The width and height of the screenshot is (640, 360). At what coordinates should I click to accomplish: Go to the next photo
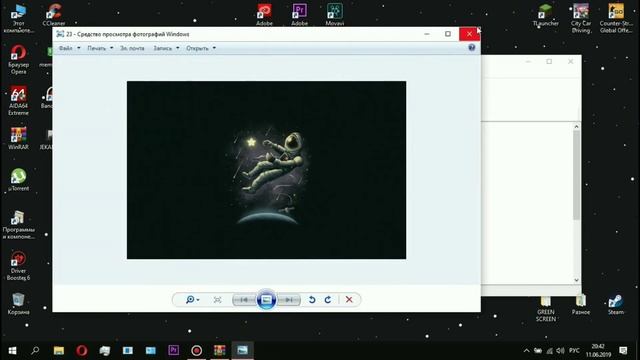click(x=289, y=300)
